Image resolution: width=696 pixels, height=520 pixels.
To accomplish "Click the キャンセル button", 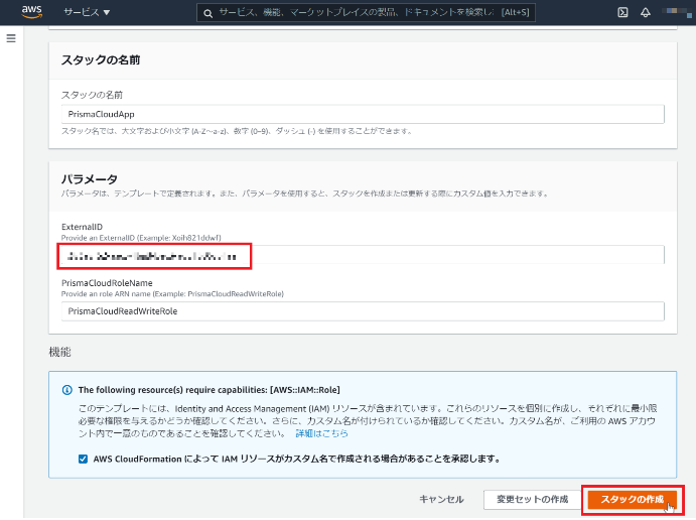I will tap(442, 499).
